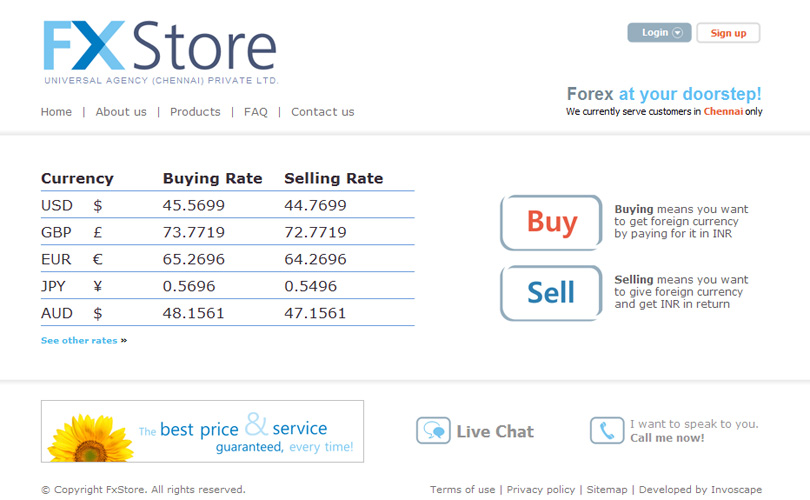810x500 pixels.
Task: Click the sunflower best price banner
Action: point(202,431)
